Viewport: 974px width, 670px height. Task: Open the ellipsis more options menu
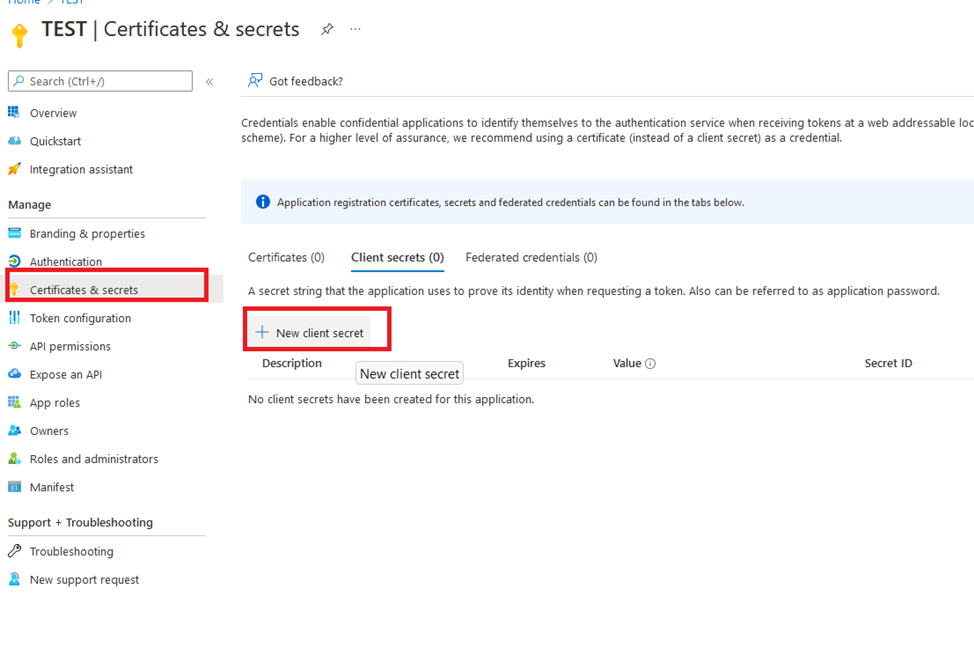point(355,29)
